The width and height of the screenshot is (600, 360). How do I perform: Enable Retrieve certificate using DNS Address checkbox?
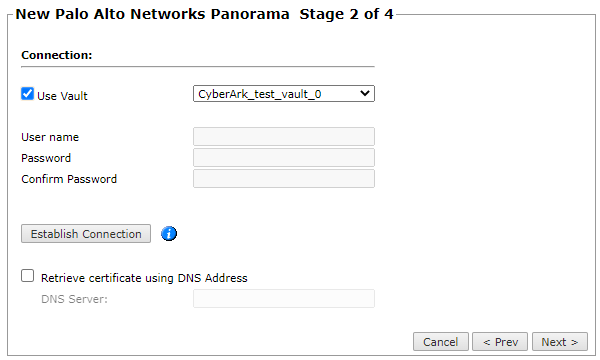(28, 275)
